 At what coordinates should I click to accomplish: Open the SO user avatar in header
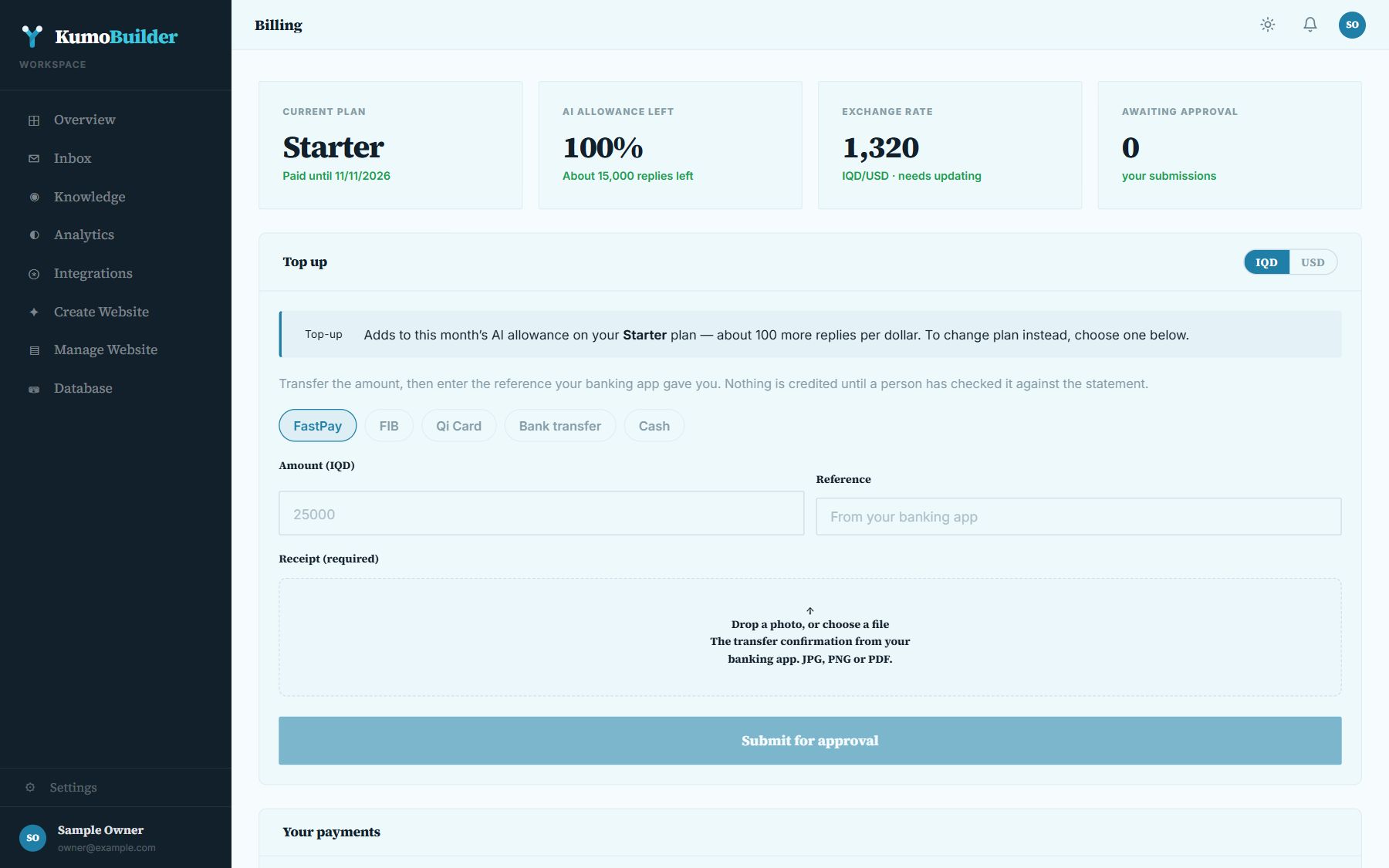tap(1352, 25)
